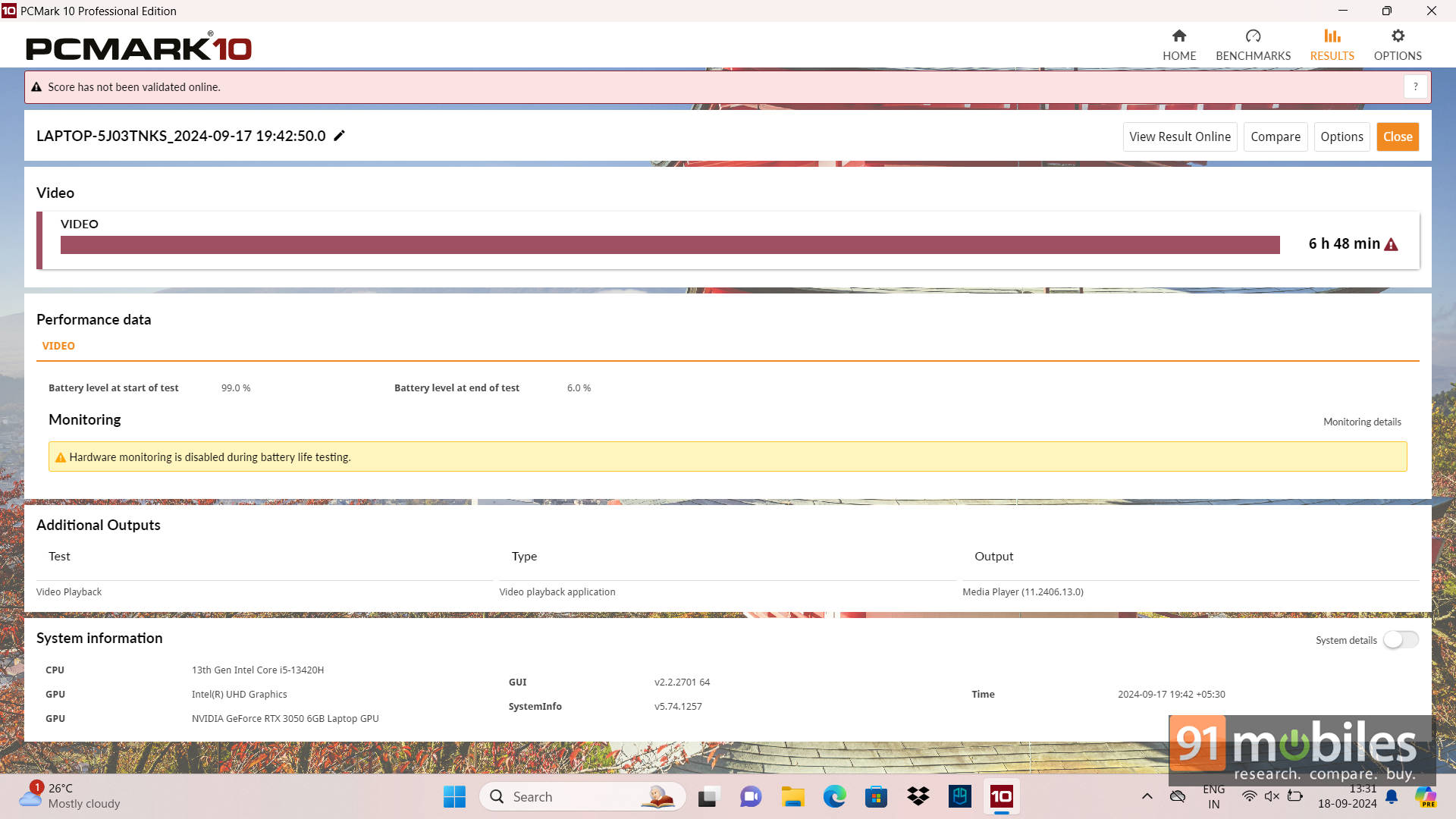This screenshot has height=819, width=1456.
Task: Click the muted volume tray icon
Action: [x=1272, y=796]
